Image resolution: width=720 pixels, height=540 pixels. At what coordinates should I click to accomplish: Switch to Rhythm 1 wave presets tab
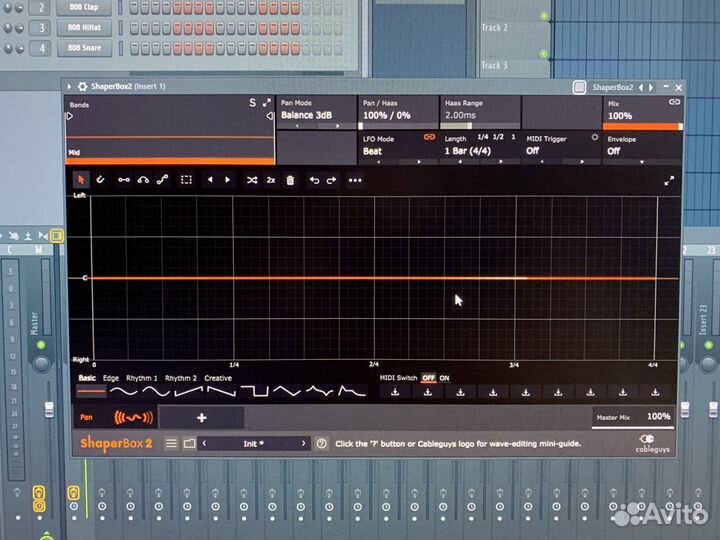tap(141, 378)
